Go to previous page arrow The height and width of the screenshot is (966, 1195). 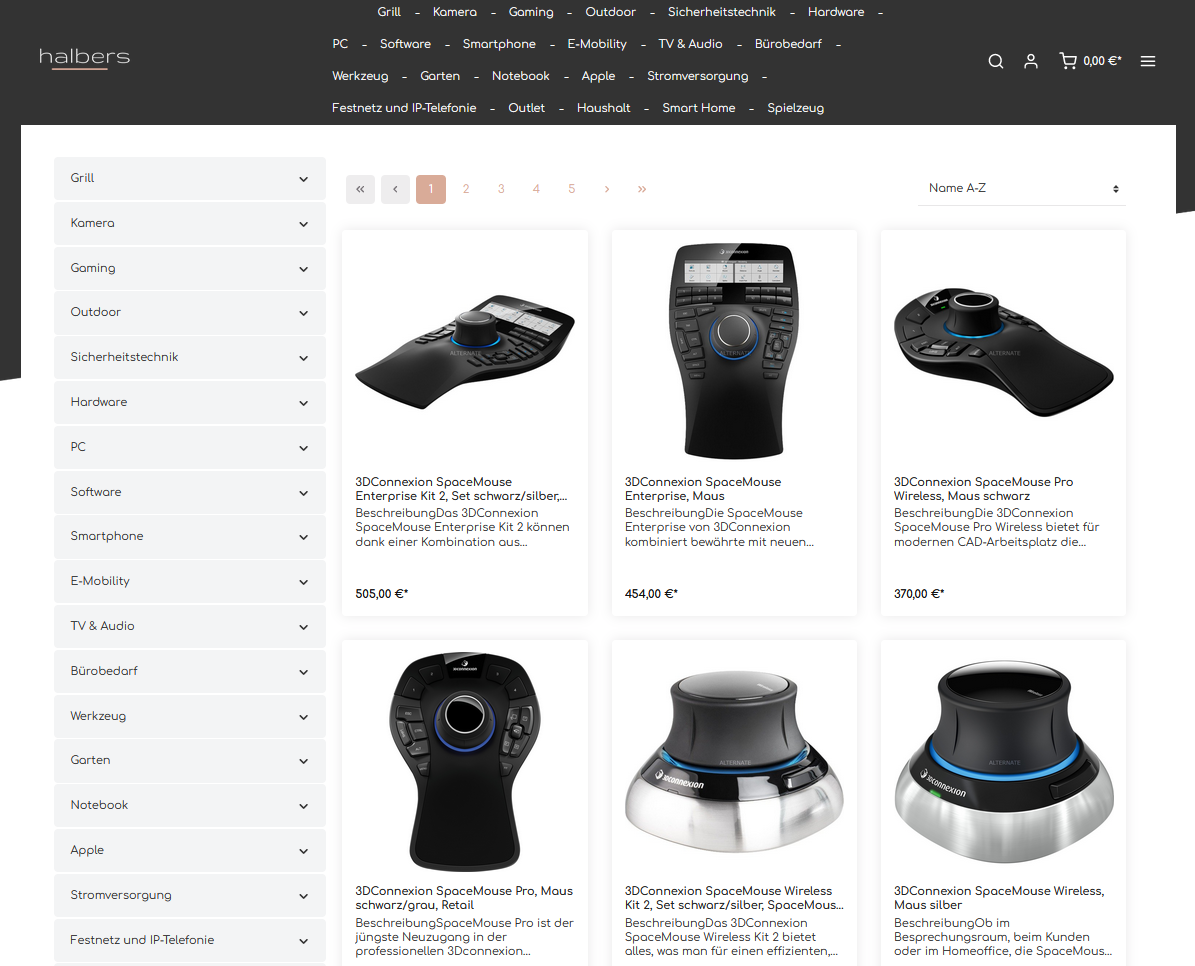click(396, 189)
